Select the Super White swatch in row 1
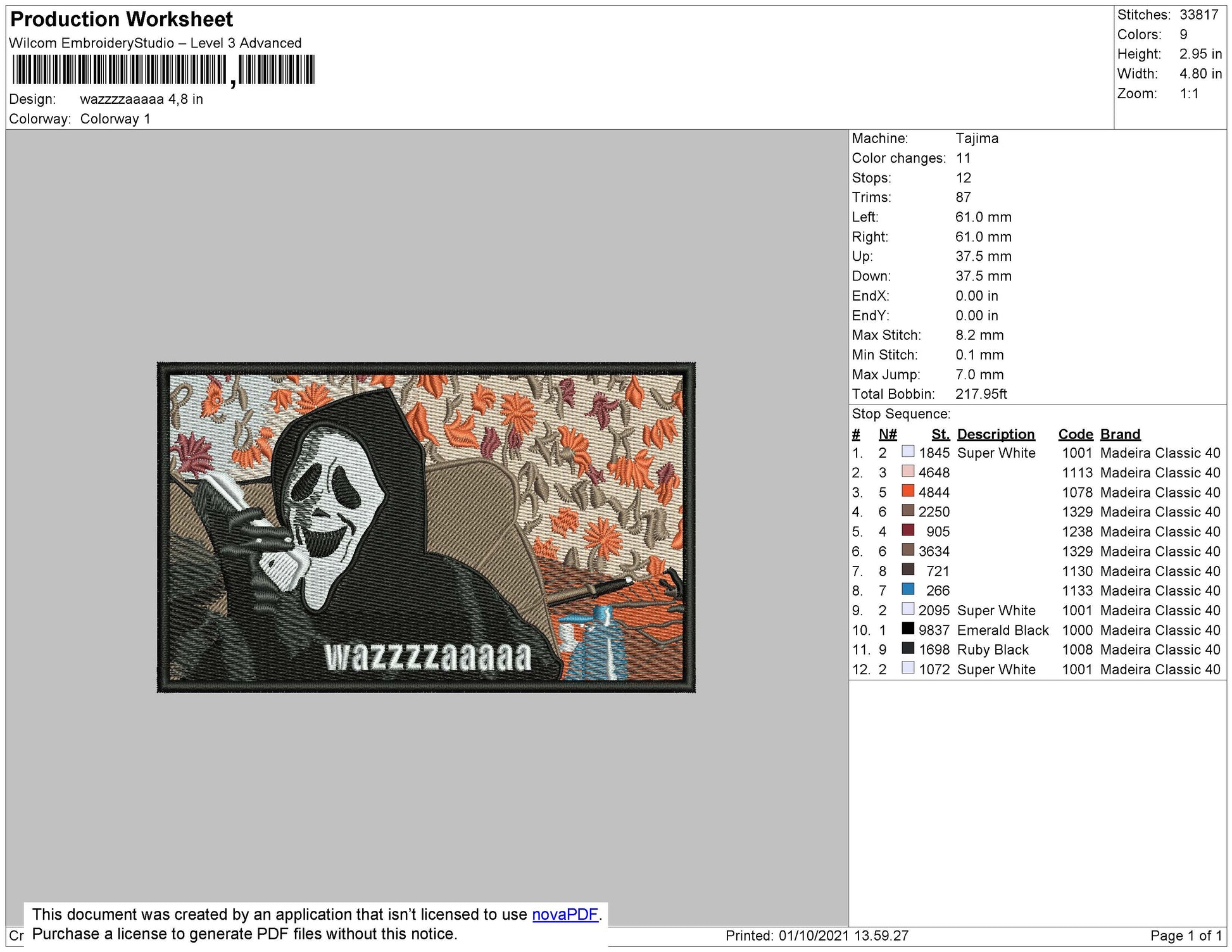Screen dimensions: 1232x952 [908, 452]
